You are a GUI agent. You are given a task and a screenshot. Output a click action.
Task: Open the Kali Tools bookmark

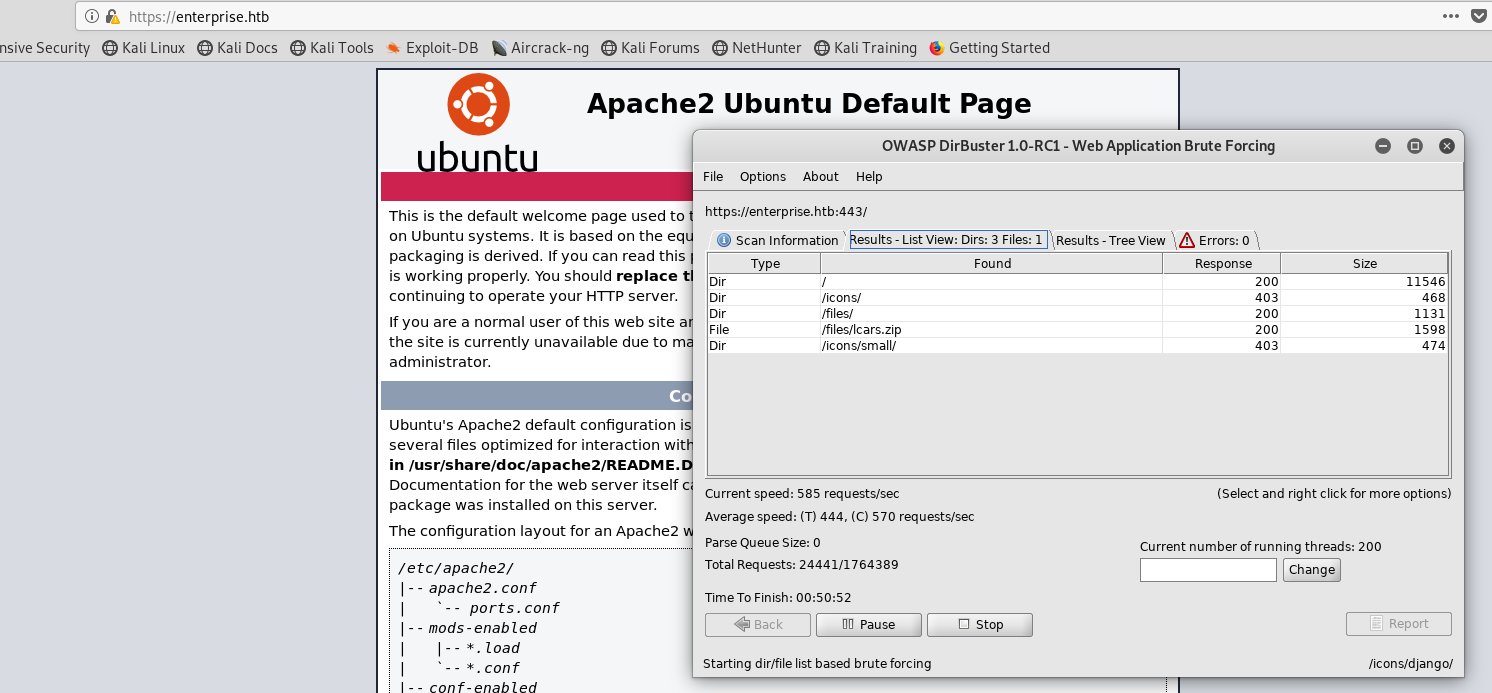tap(332, 48)
